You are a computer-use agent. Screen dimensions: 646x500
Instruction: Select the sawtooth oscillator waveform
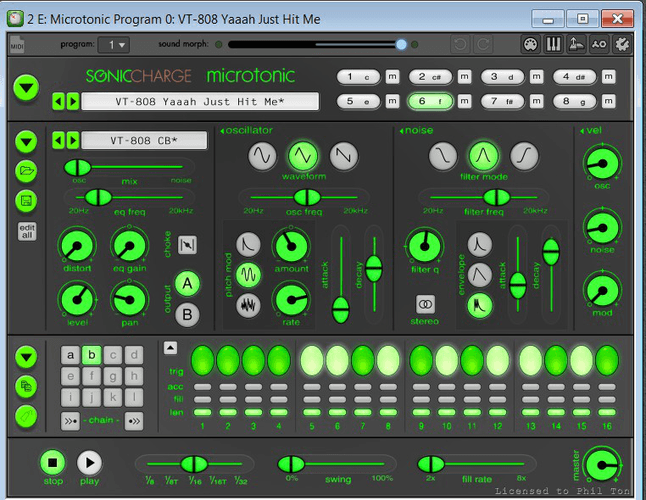click(x=343, y=156)
